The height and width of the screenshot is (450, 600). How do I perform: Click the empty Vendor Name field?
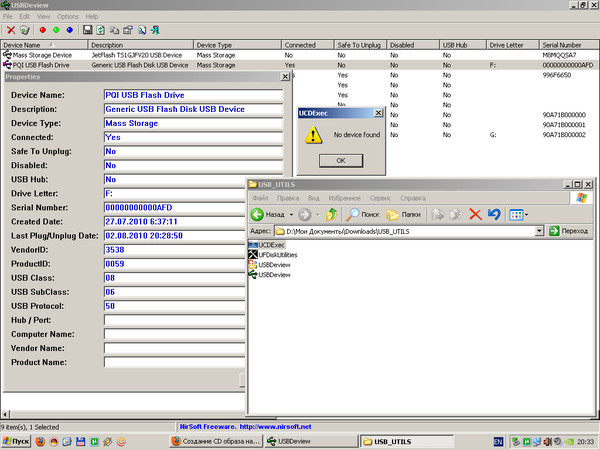[174, 348]
